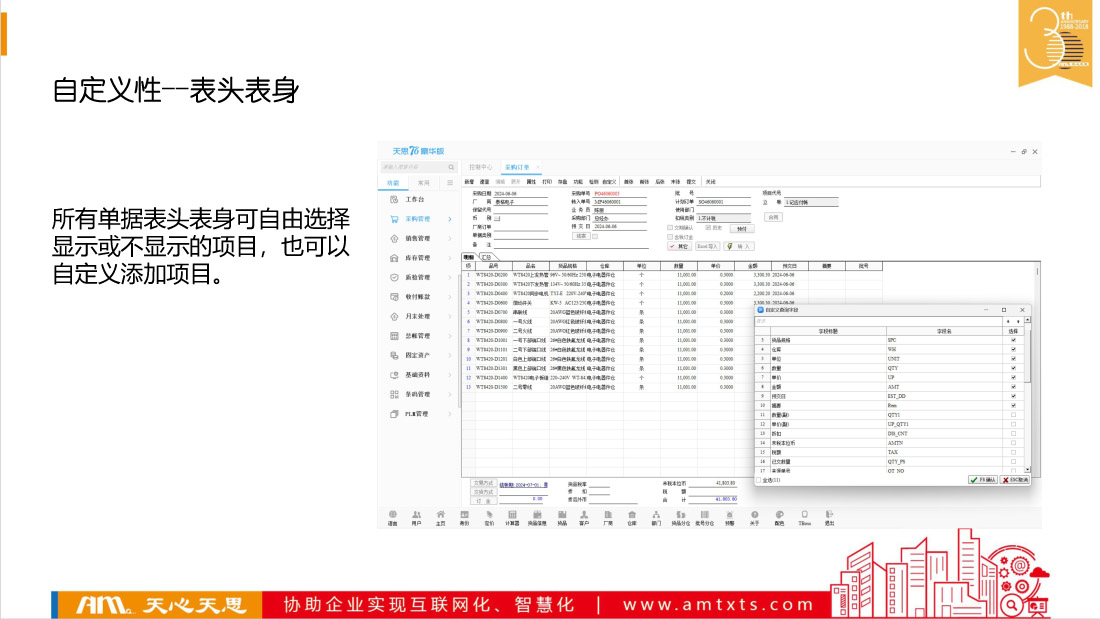Screen dimensions: 1100x619
Task: Click the 用户 icon in bottom toolbar
Action: point(416,515)
